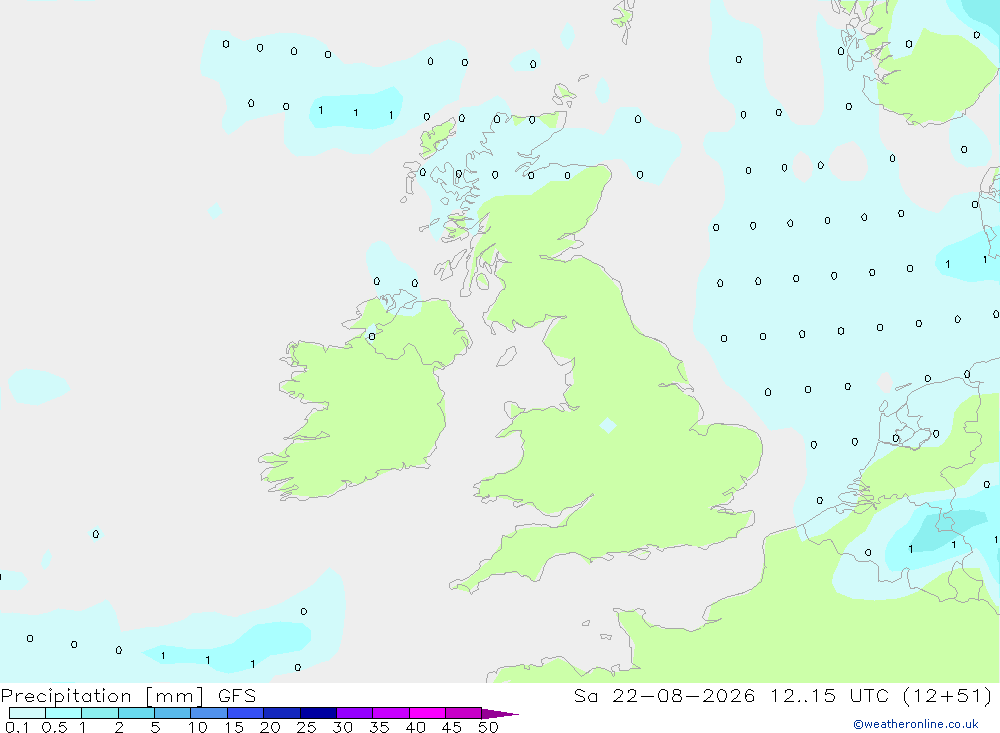Pick the 40–45 mm magenta legend swatch
This screenshot has width=1000, height=733.
427,713
